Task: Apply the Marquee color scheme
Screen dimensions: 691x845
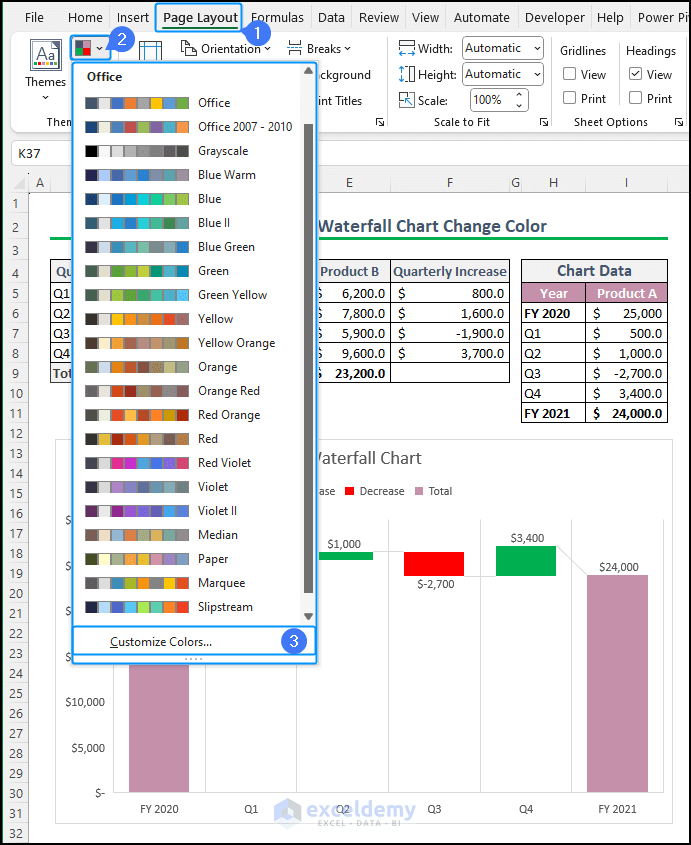Action: click(189, 583)
